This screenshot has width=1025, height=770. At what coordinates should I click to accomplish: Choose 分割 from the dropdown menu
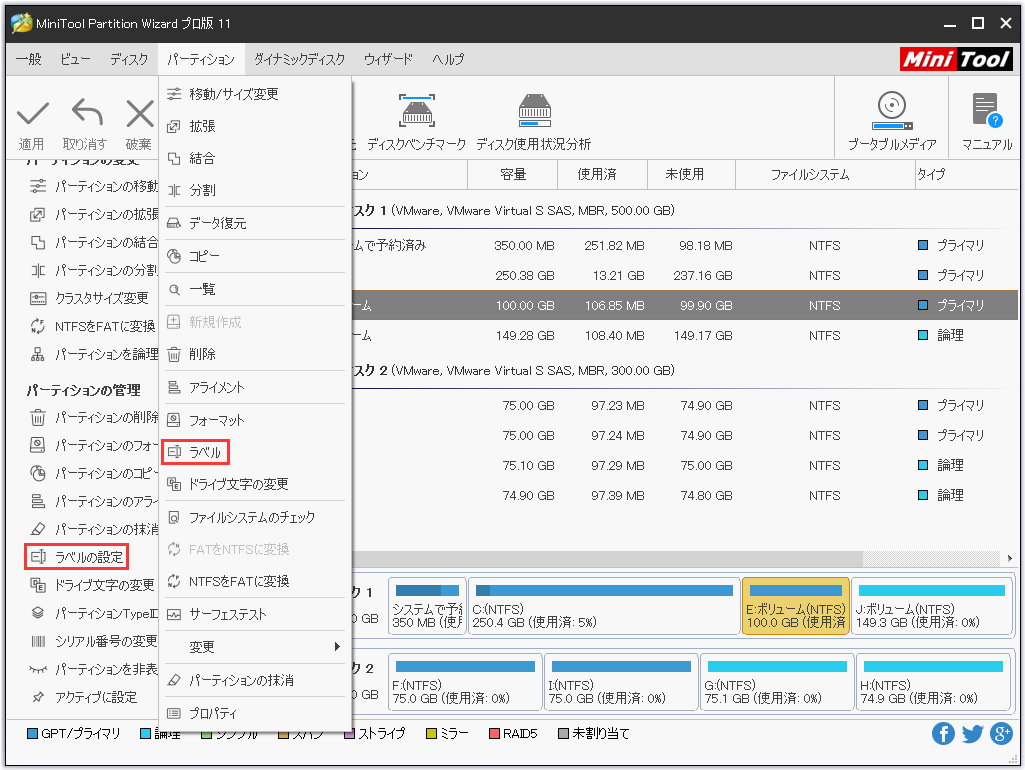pyautogui.click(x=255, y=190)
